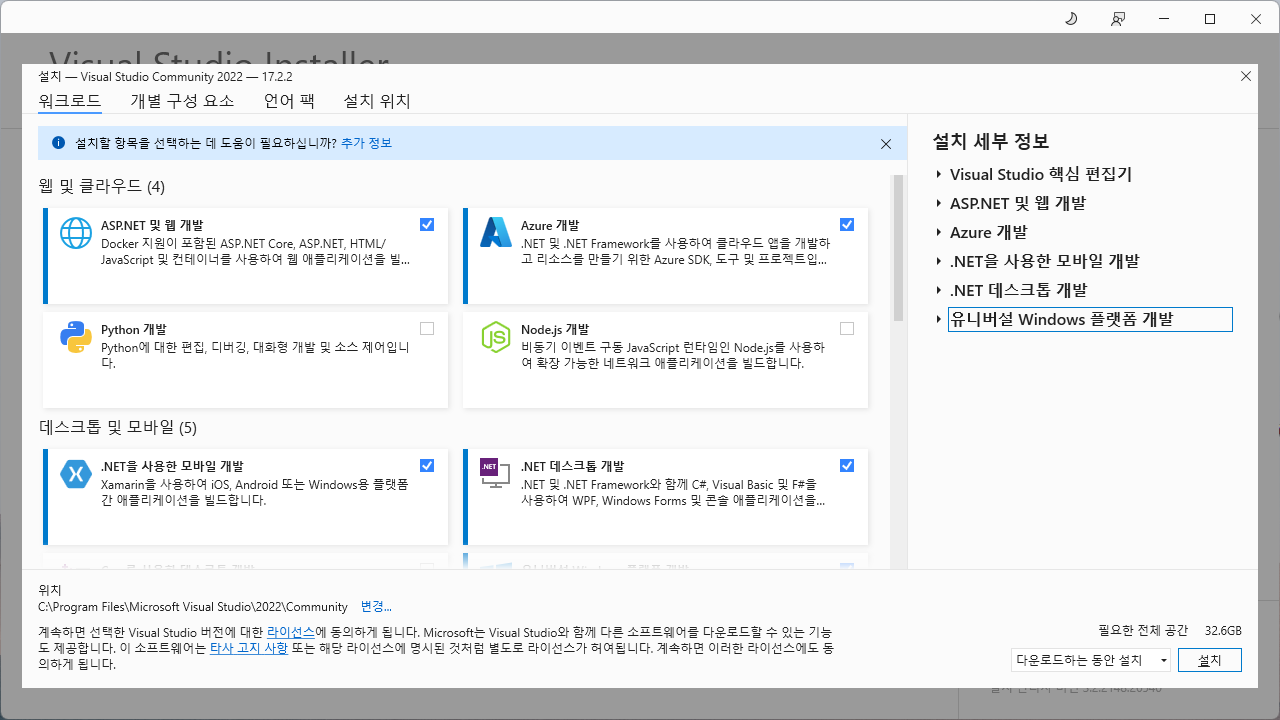Screen dimensions: 1280x720
Task: Open 다운로드하는 동안 설치 dropdown
Action: [1091, 660]
